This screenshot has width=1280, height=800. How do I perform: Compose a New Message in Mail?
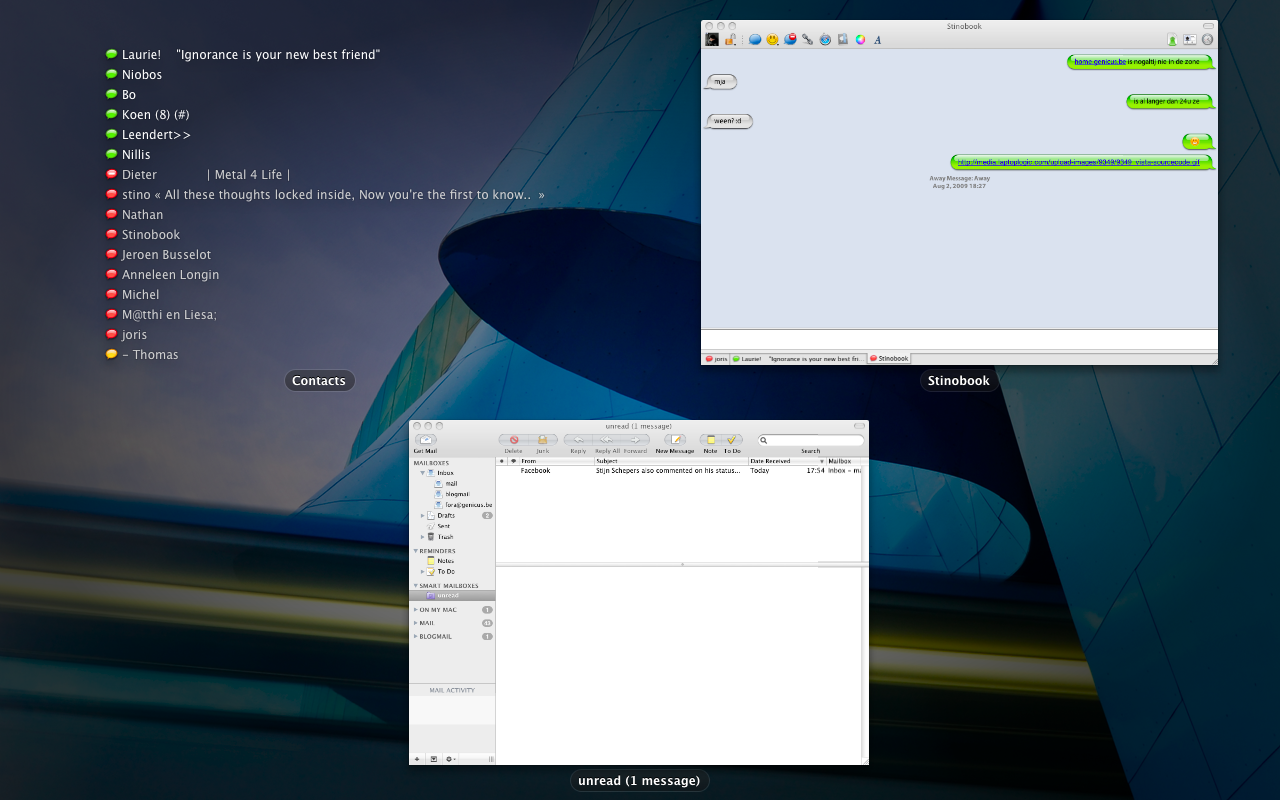click(x=675, y=439)
